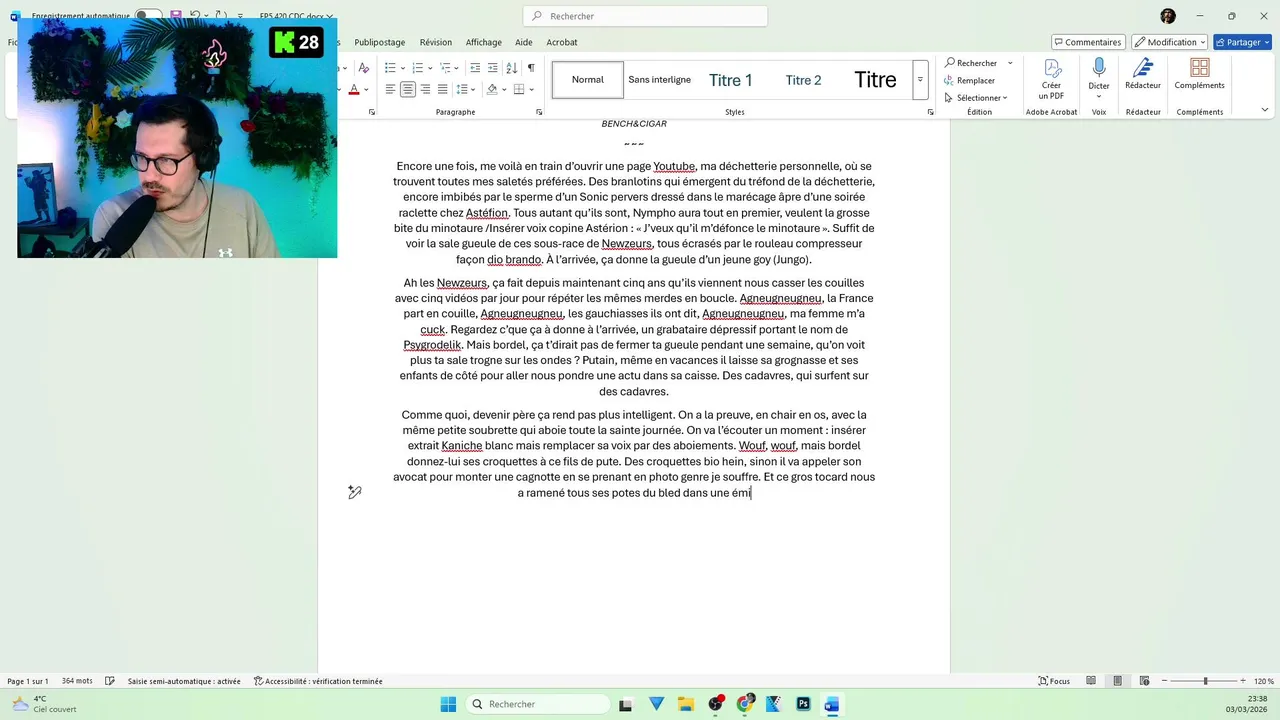Open shading color dropdown arrow
The height and width of the screenshot is (720, 1280).
tap(503, 89)
